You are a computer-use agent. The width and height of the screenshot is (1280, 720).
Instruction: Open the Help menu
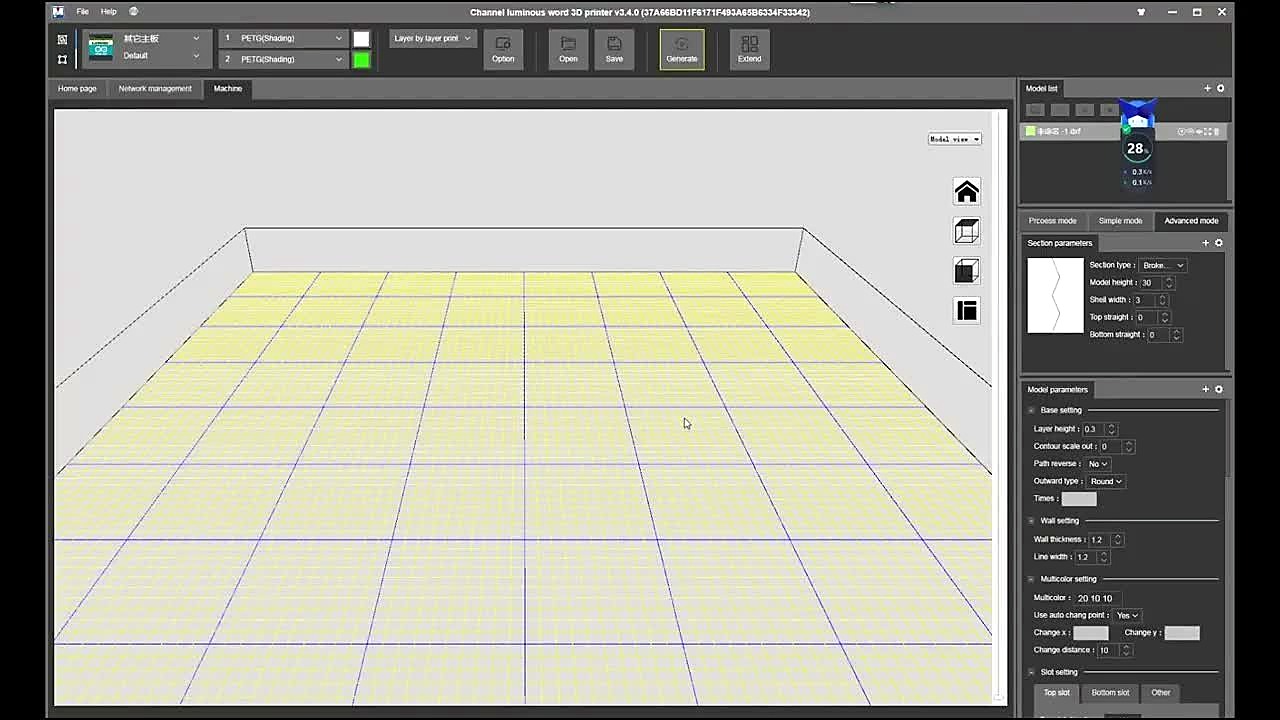[x=109, y=12]
